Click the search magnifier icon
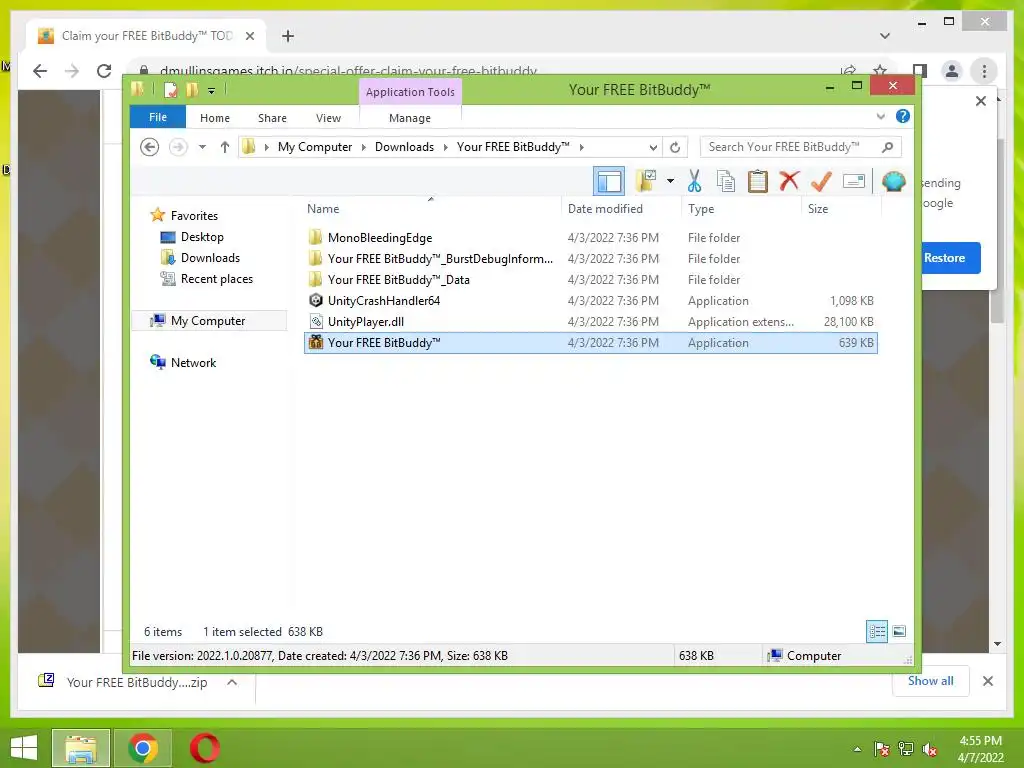The width and height of the screenshot is (1024, 768). (x=887, y=147)
